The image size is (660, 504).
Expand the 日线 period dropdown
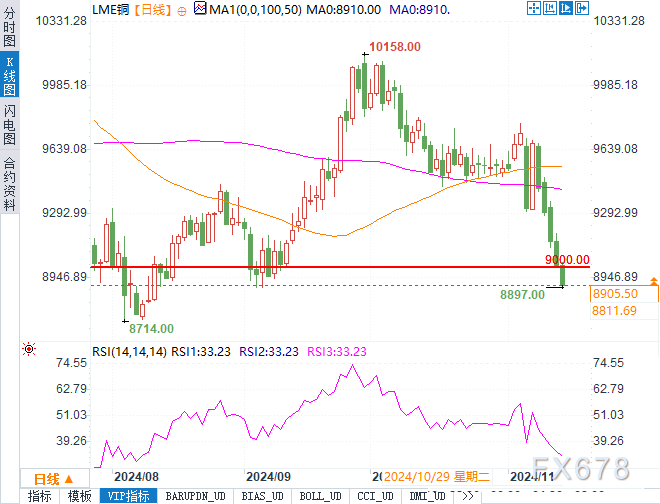54,479
